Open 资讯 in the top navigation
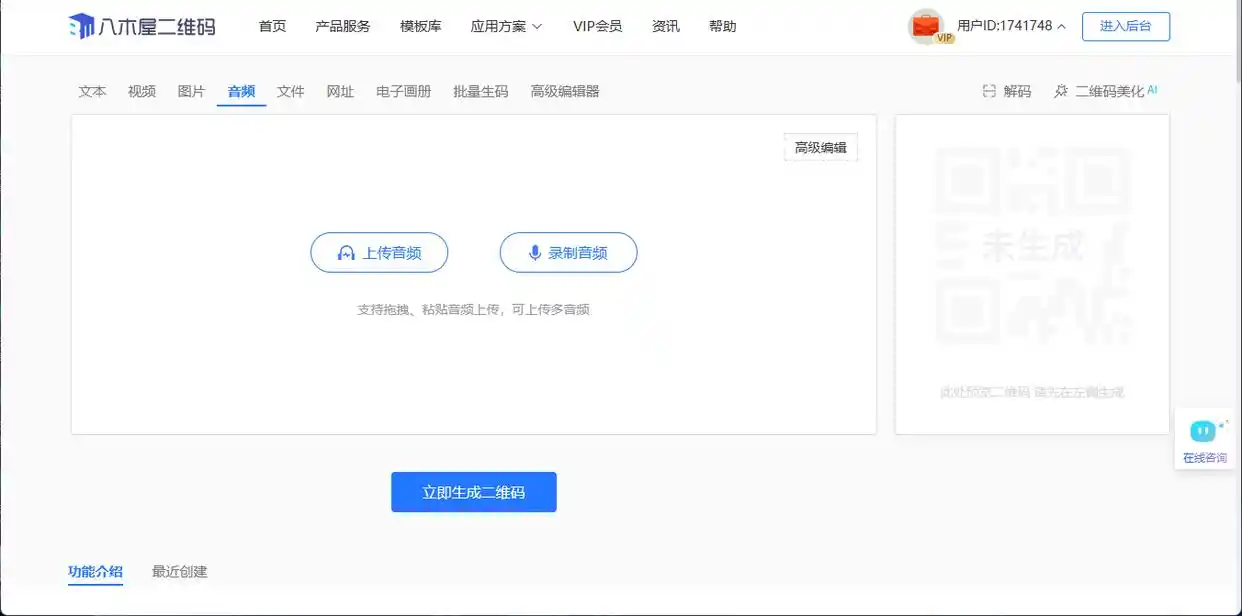The image size is (1242, 616). tap(666, 26)
